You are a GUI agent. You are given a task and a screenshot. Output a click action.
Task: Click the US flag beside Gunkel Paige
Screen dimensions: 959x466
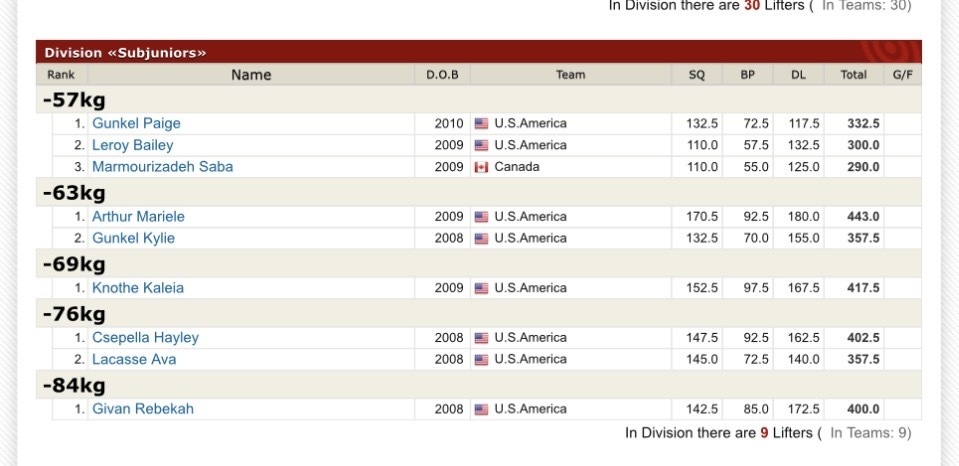[481, 124]
